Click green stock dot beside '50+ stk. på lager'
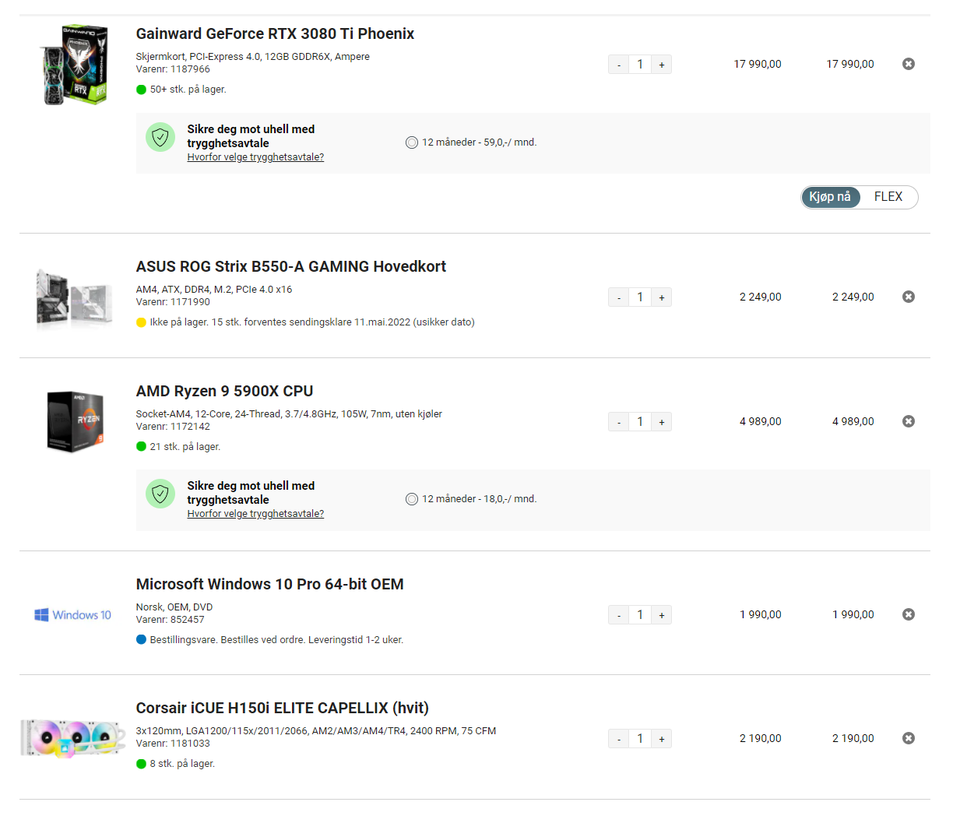 [141, 89]
